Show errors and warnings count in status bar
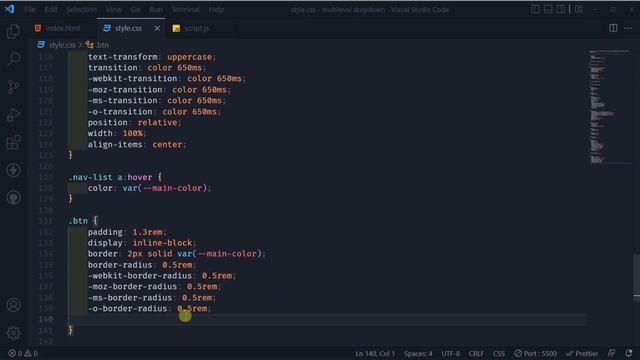The width and height of the screenshot is (640, 360). click(23, 353)
